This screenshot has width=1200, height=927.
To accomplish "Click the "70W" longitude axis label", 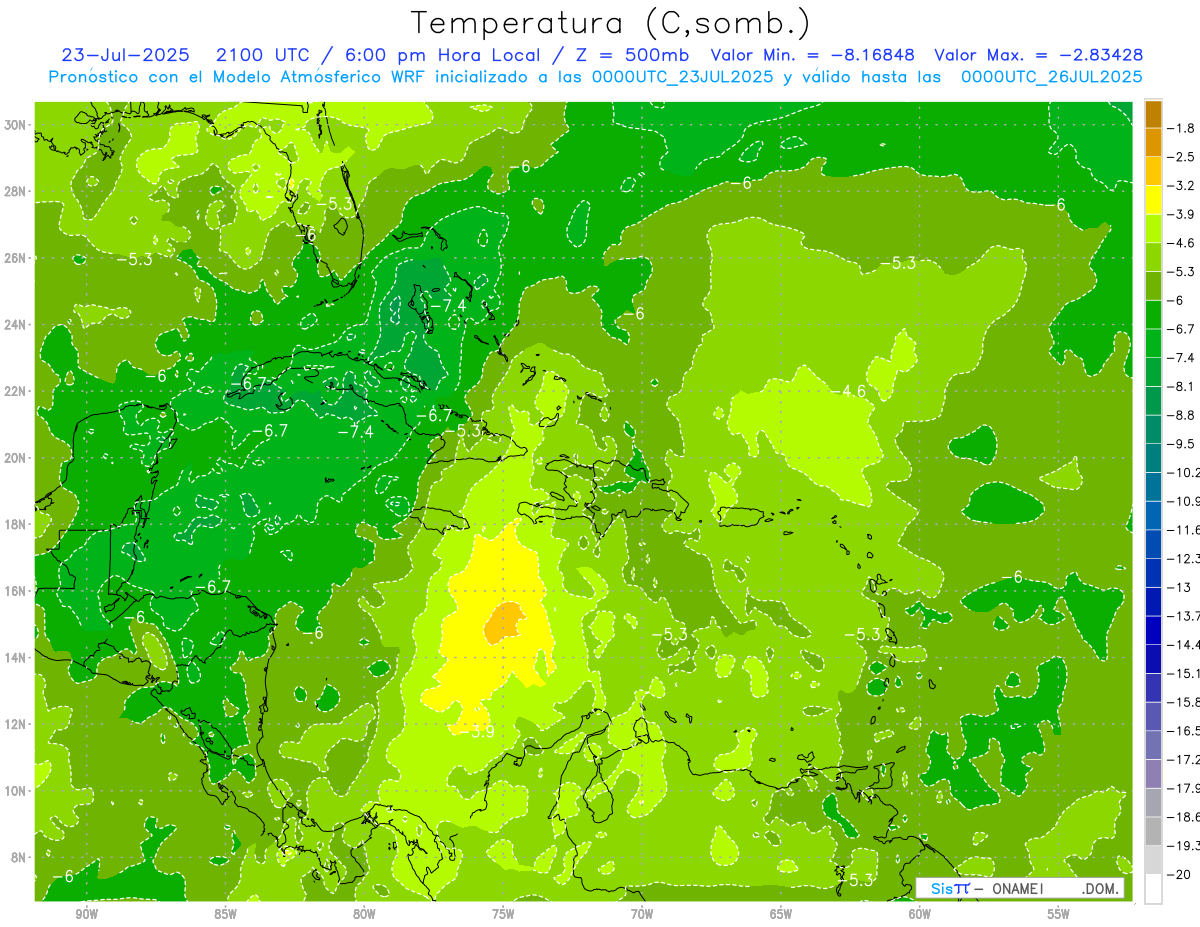I will (x=642, y=914).
